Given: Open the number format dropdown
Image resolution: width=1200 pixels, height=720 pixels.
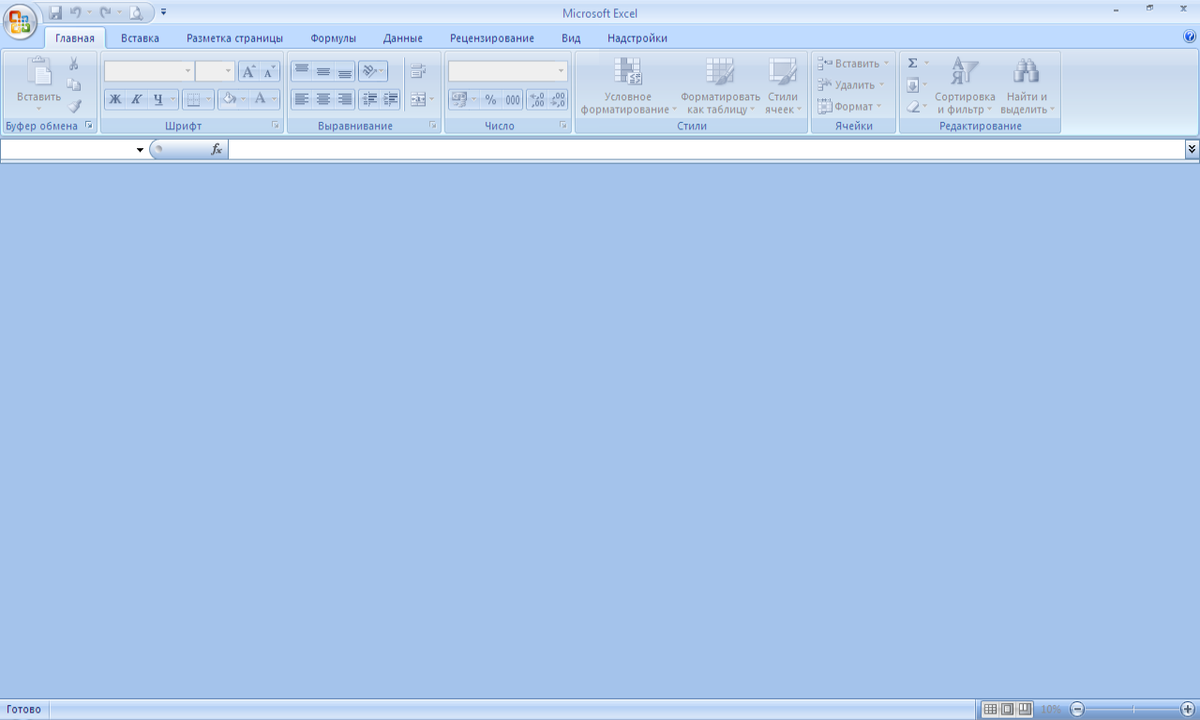Looking at the screenshot, I should [560, 71].
